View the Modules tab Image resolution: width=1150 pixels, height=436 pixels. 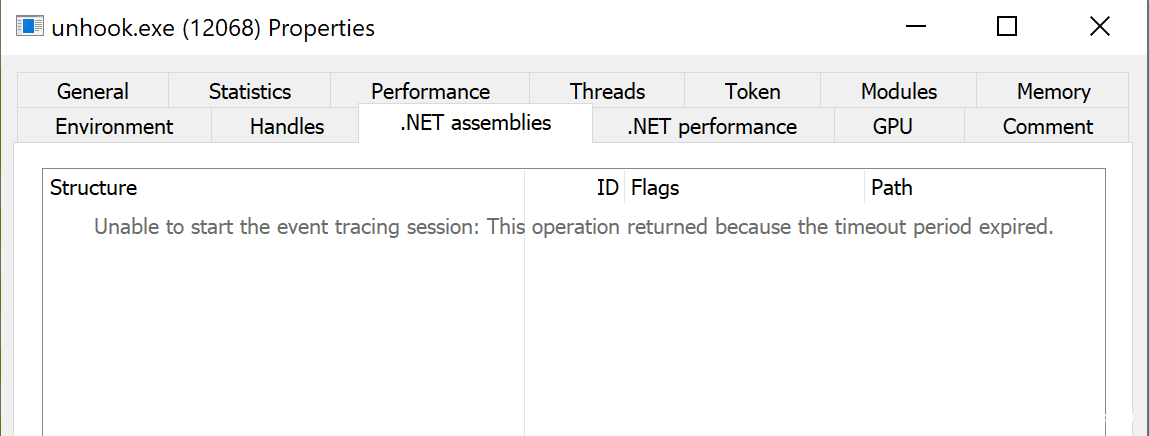[x=898, y=91]
